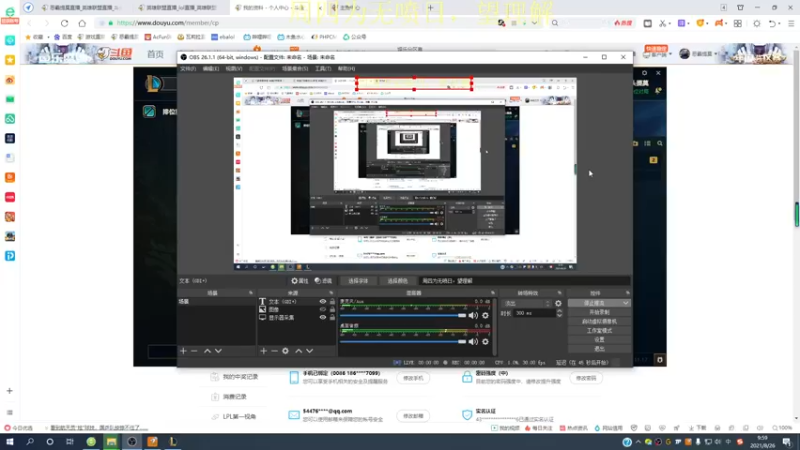
Task: Click the 选择颜色 select color button
Action: (x=397, y=281)
